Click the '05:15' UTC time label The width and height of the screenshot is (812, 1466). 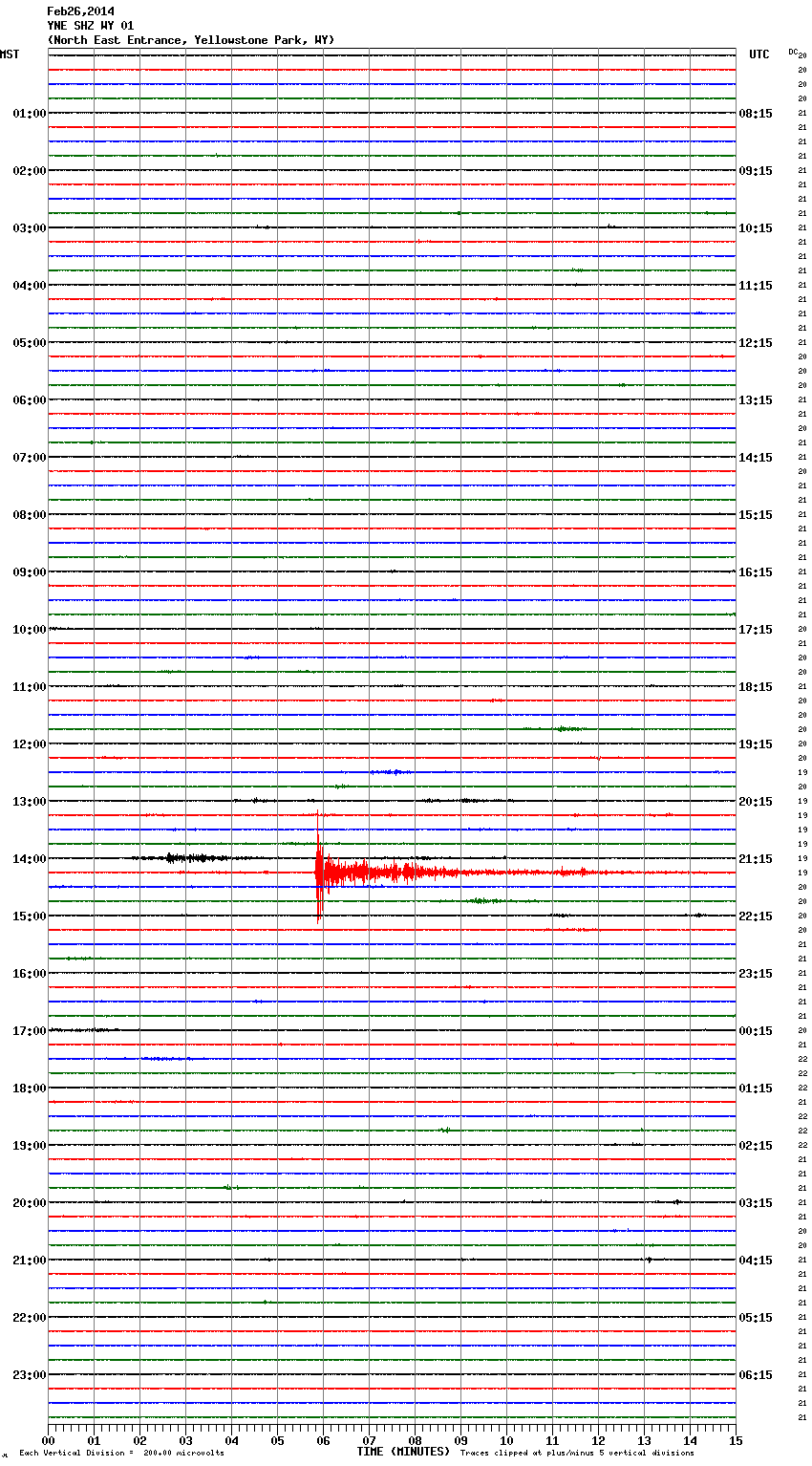point(756,1318)
